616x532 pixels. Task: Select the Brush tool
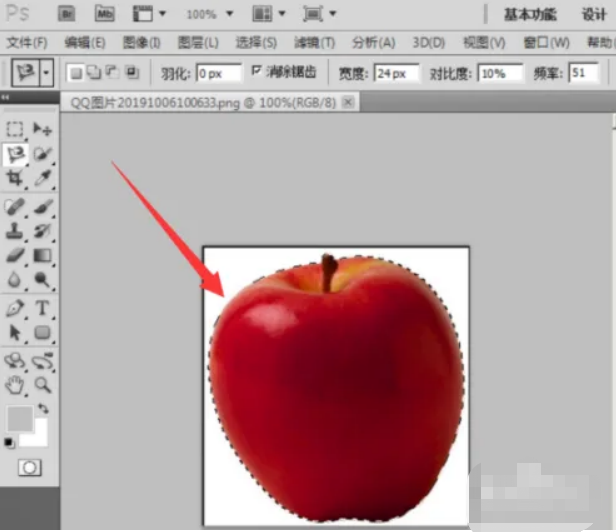42,207
